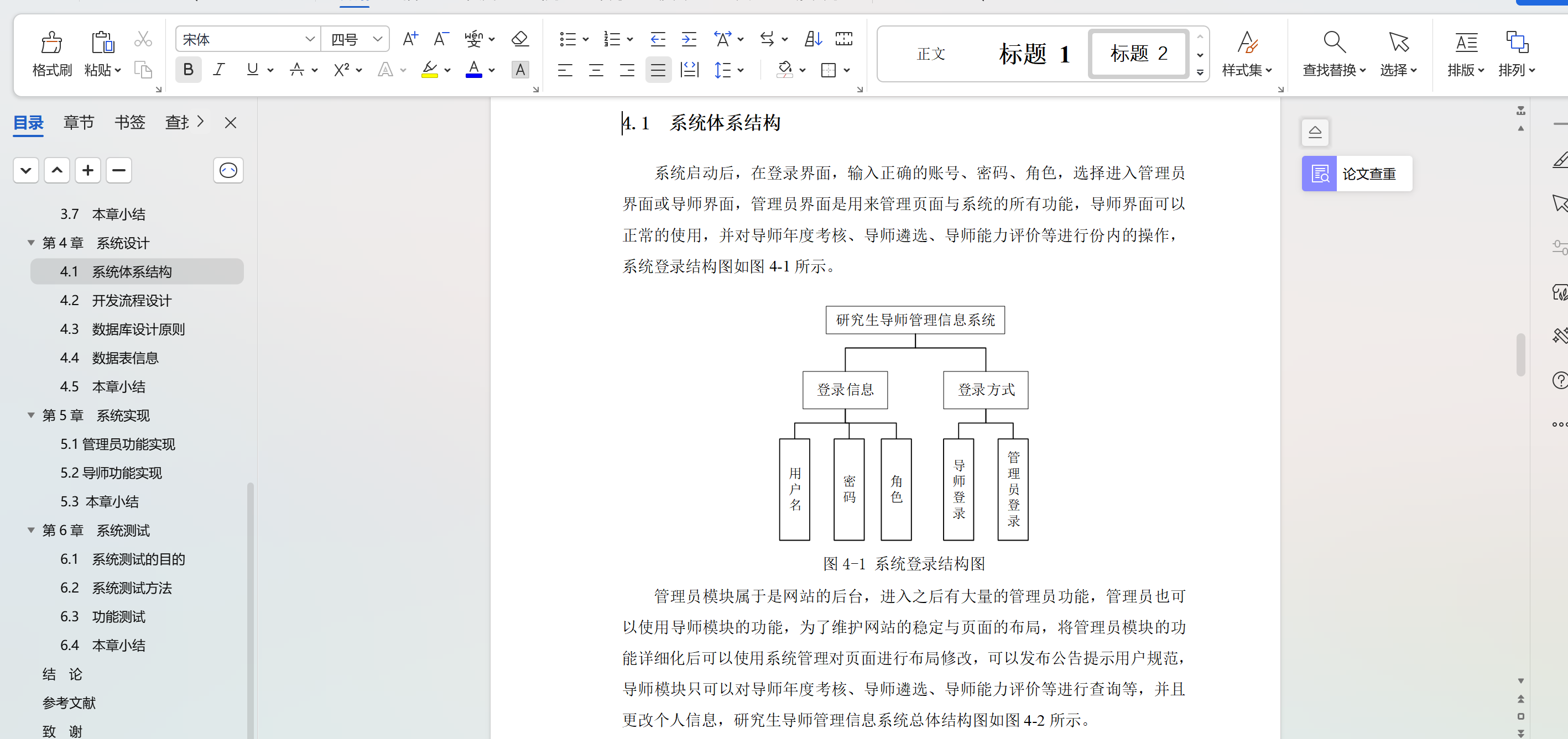1568x739 pixels.
Task: Click the sort A-Z icon
Action: [813, 39]
